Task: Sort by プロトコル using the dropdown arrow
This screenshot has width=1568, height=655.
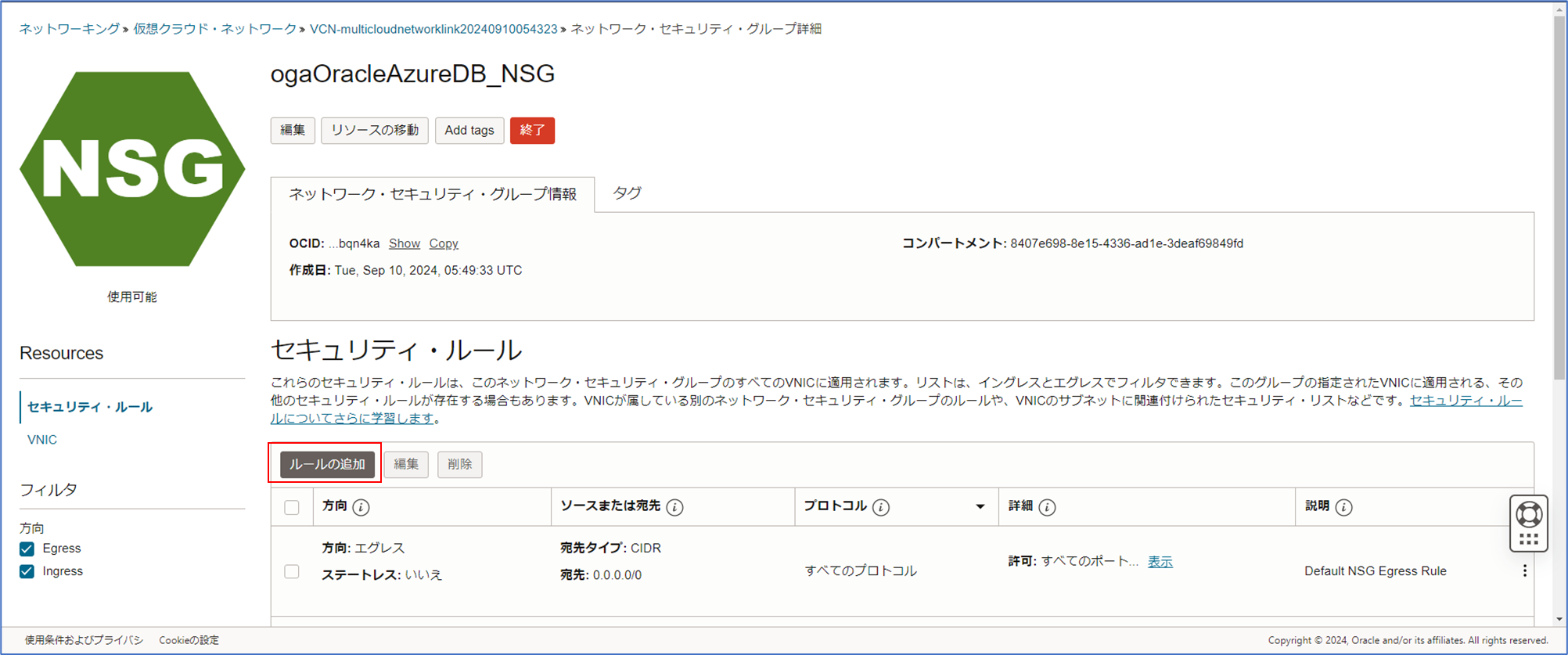Action: click(x=980, y=507)
